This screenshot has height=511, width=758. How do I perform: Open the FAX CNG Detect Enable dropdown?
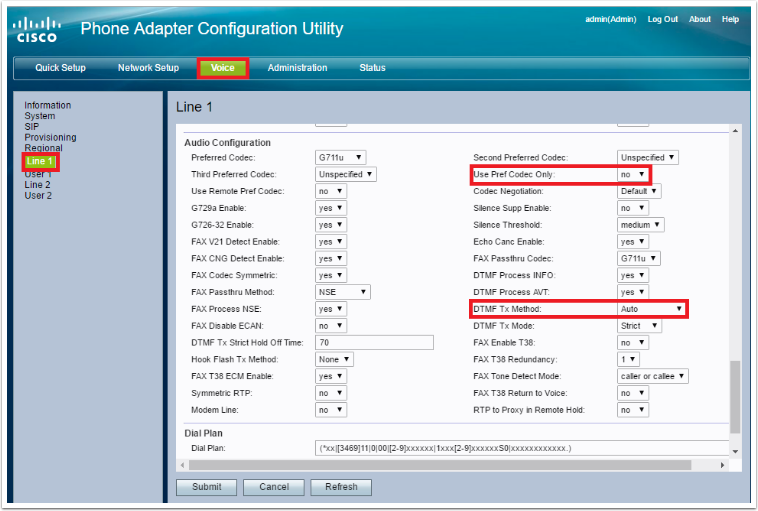point(331,259)
